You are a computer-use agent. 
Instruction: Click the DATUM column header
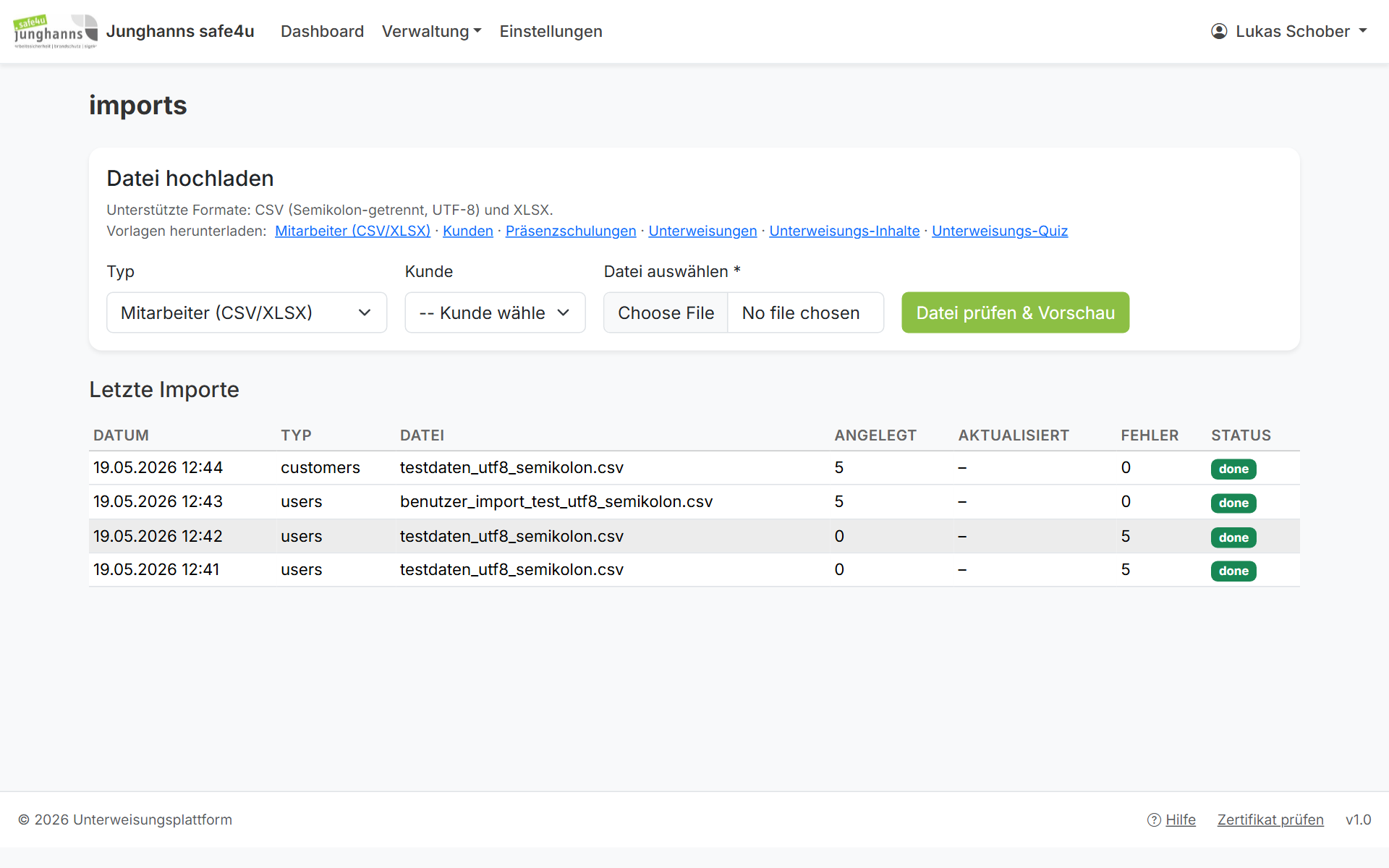[x=121, y=435]
